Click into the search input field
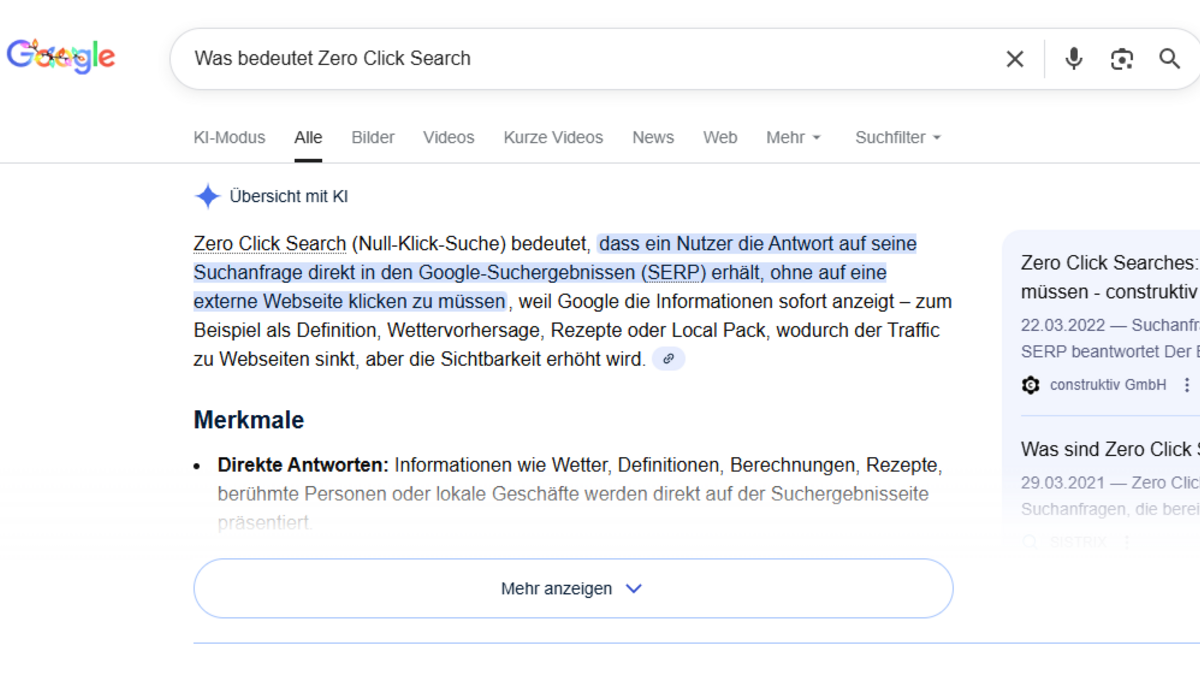 580,59
